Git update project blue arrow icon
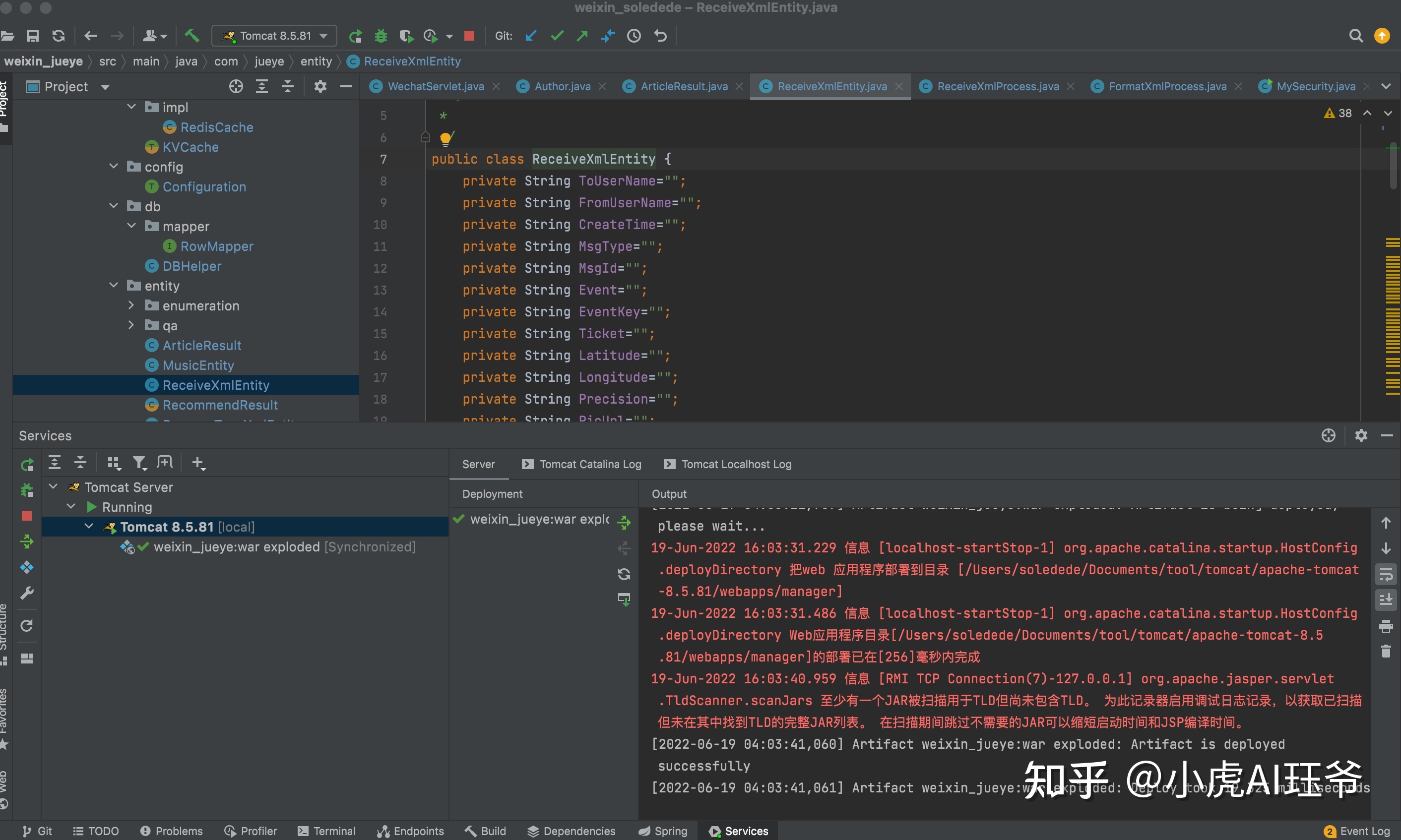The image size is (1401, 840). 531,36
